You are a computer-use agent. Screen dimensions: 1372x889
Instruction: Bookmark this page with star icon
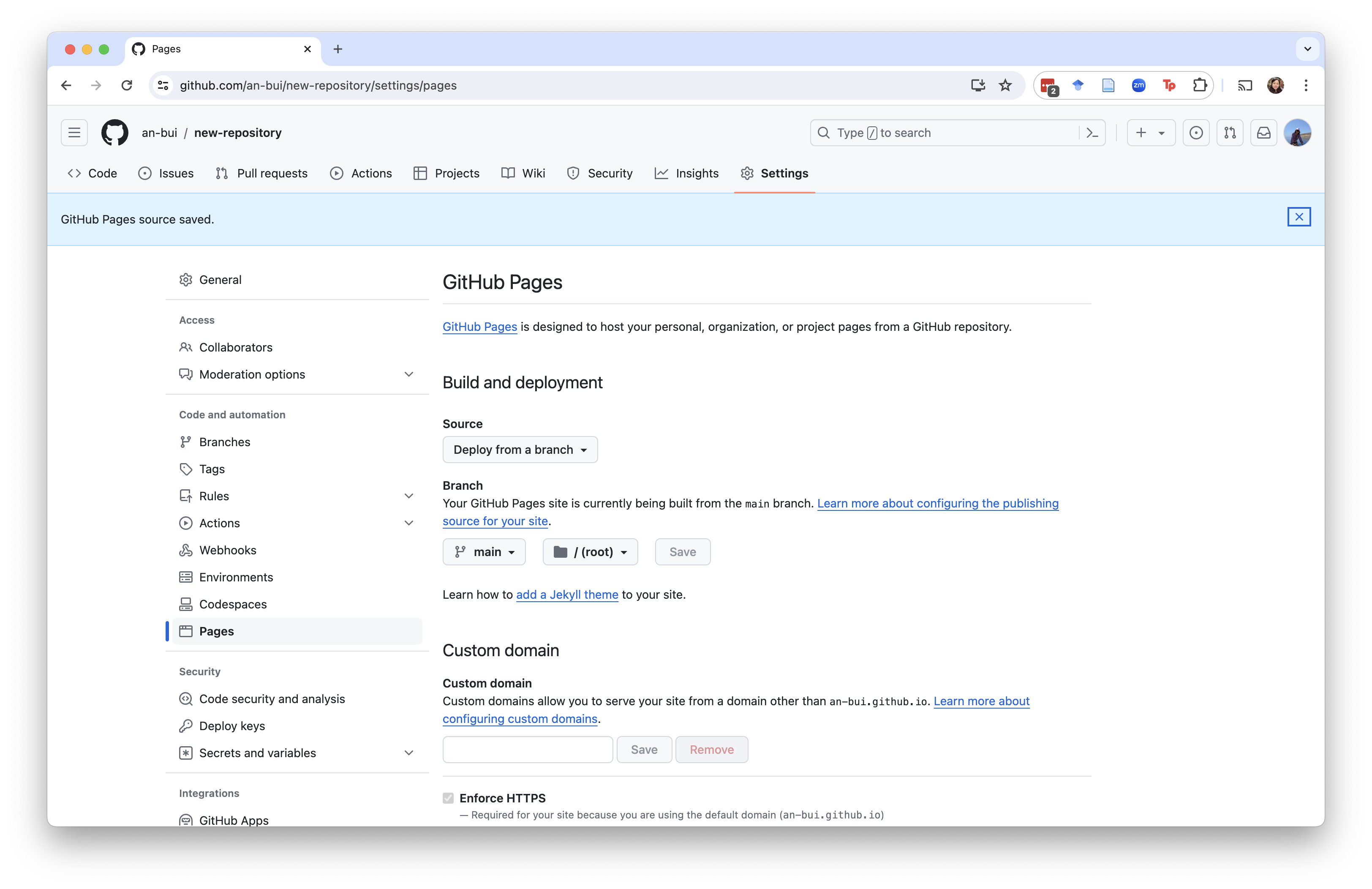point(1005,85)
